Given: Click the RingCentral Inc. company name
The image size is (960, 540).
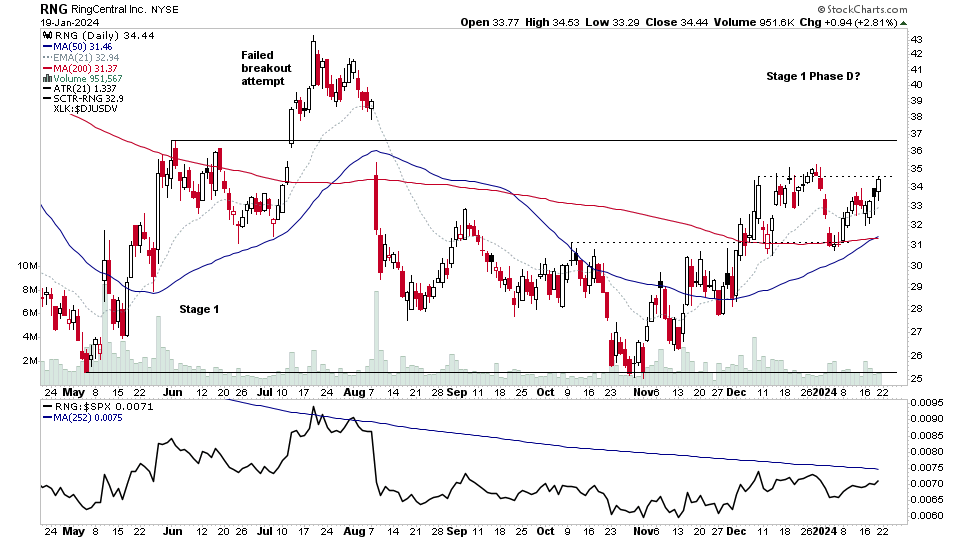Looking at the screenshot, I should pos(110,10).
